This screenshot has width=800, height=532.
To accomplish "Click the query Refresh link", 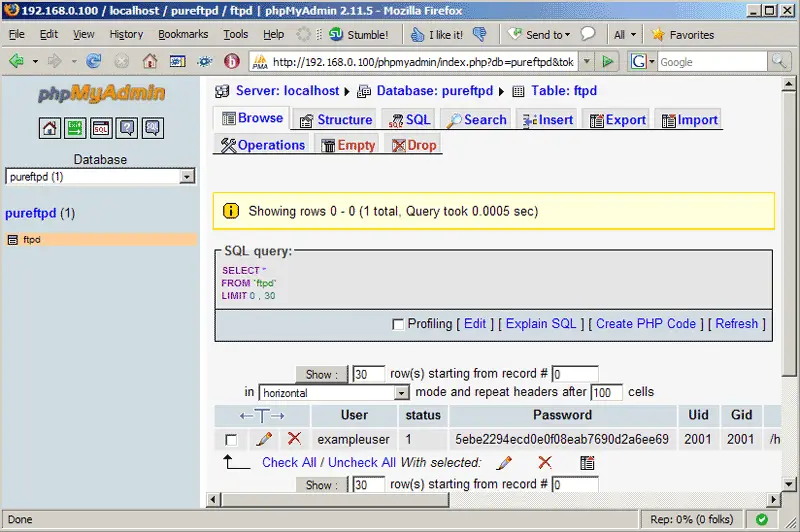I will click(x=736, y=324).
